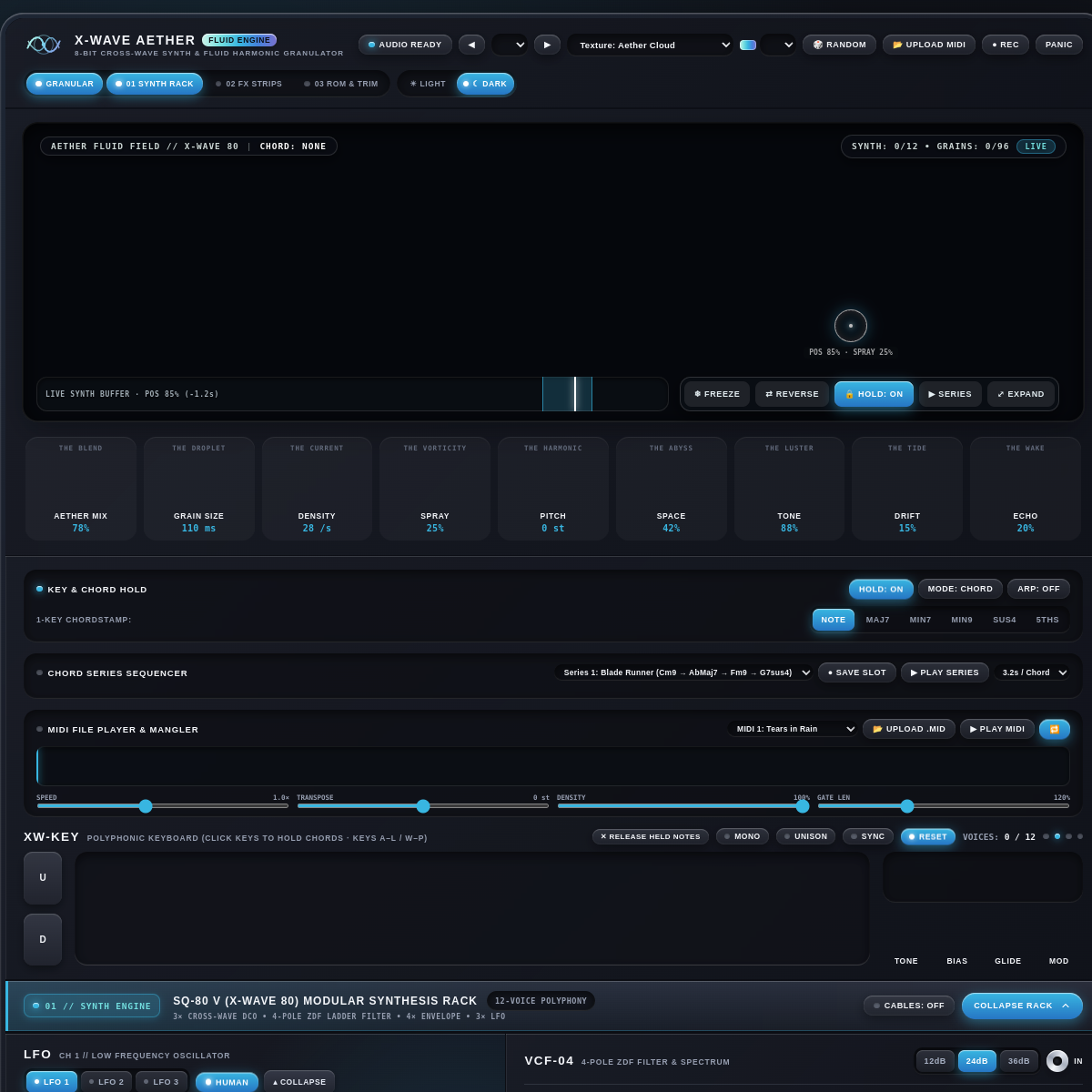This screenshot has height=1092, width=1092.
Task: Select LFO 3 tab
Action: pos(161,1082)
